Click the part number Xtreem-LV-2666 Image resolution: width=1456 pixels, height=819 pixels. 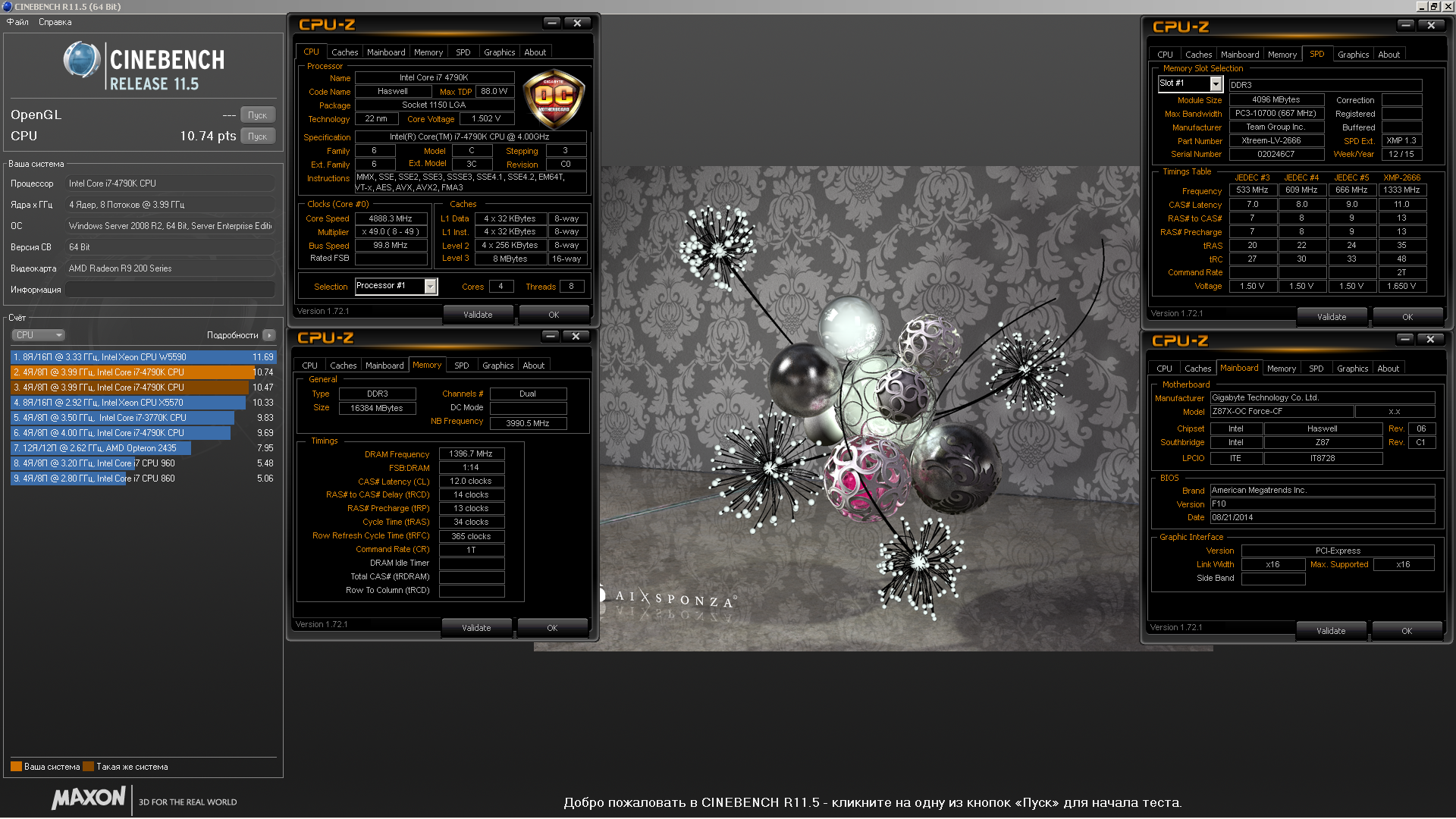(1276, 140)
